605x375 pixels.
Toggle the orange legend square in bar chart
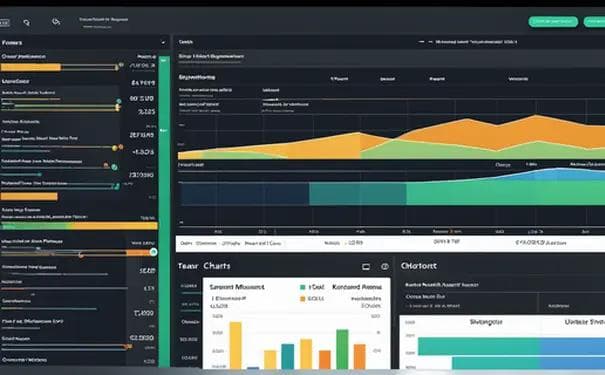(303, 299)
